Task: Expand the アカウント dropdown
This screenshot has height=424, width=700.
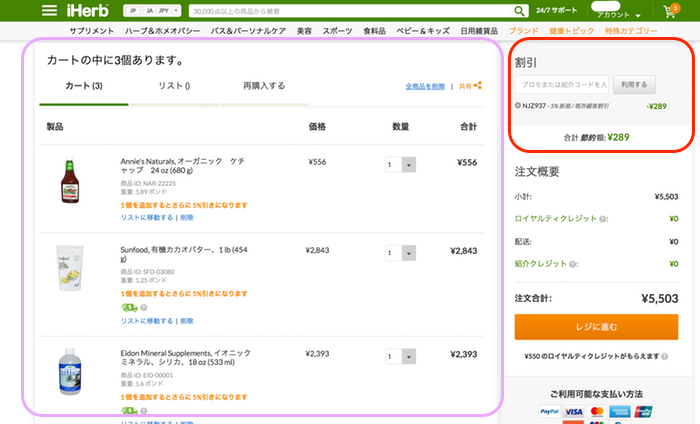Action: tap(618, 15)
